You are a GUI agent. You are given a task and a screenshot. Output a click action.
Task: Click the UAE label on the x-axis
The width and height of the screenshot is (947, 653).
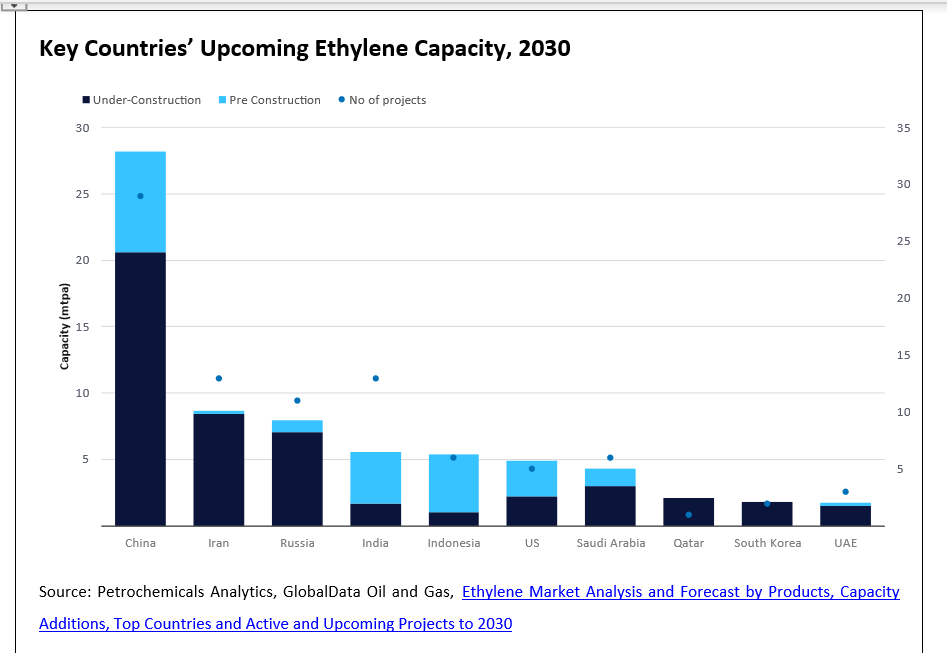coord(845,543)
